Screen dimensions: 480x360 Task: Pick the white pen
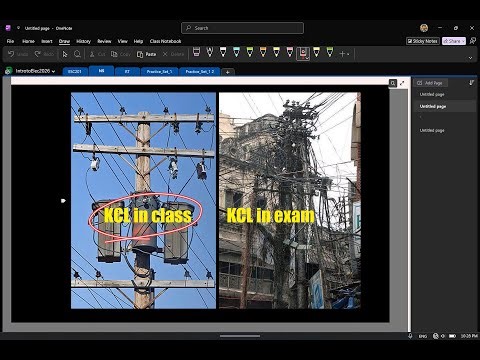tap(223, 52)
